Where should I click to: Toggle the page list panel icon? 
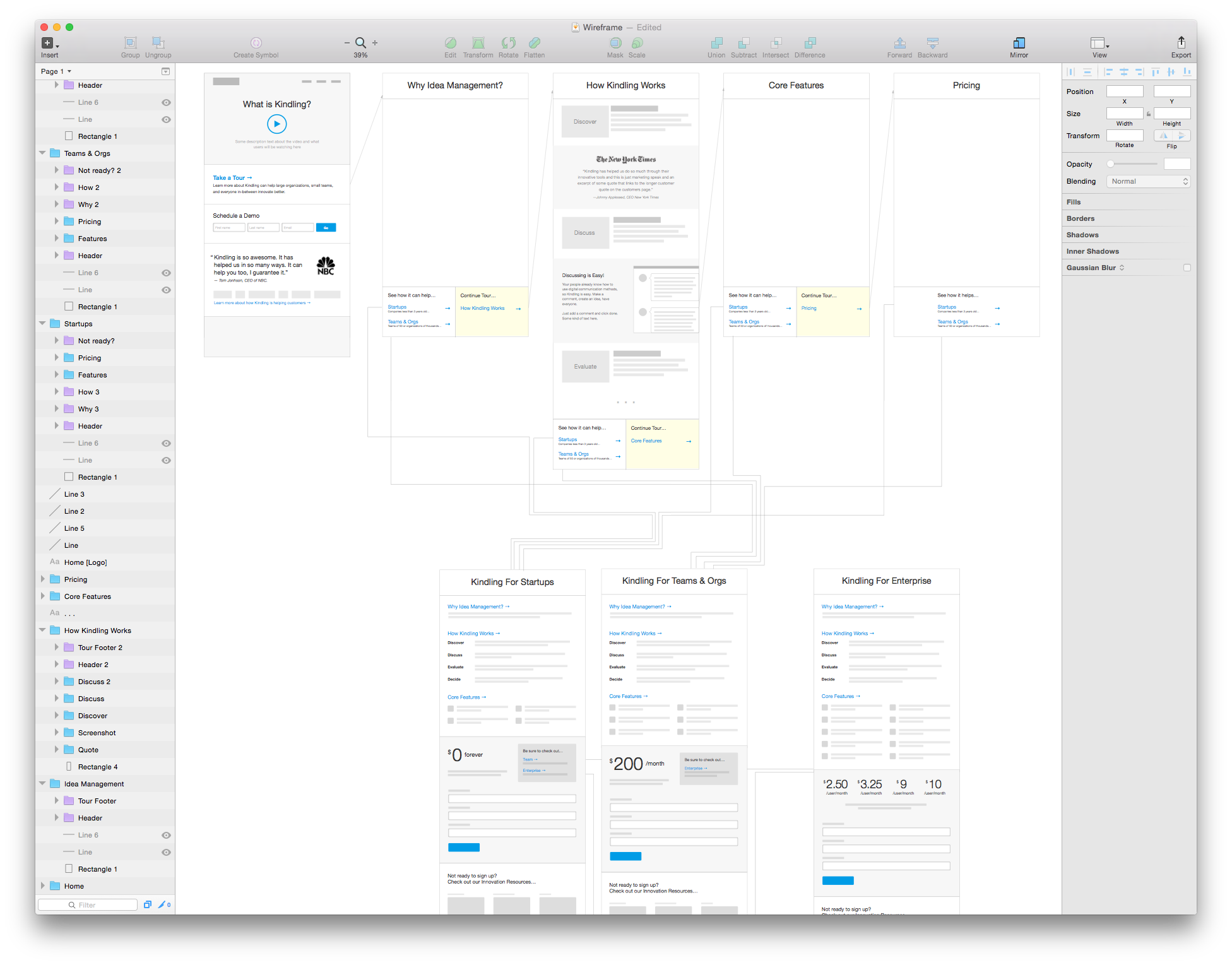click(x=165, y=71)
